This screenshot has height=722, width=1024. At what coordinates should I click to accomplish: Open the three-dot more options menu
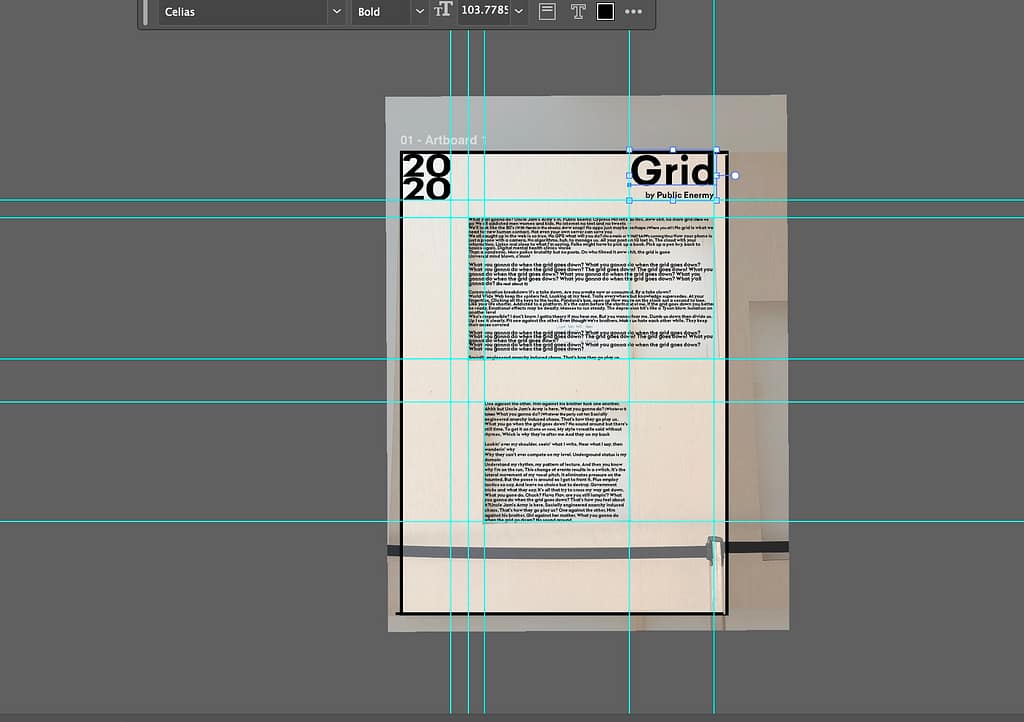point(634,12)
